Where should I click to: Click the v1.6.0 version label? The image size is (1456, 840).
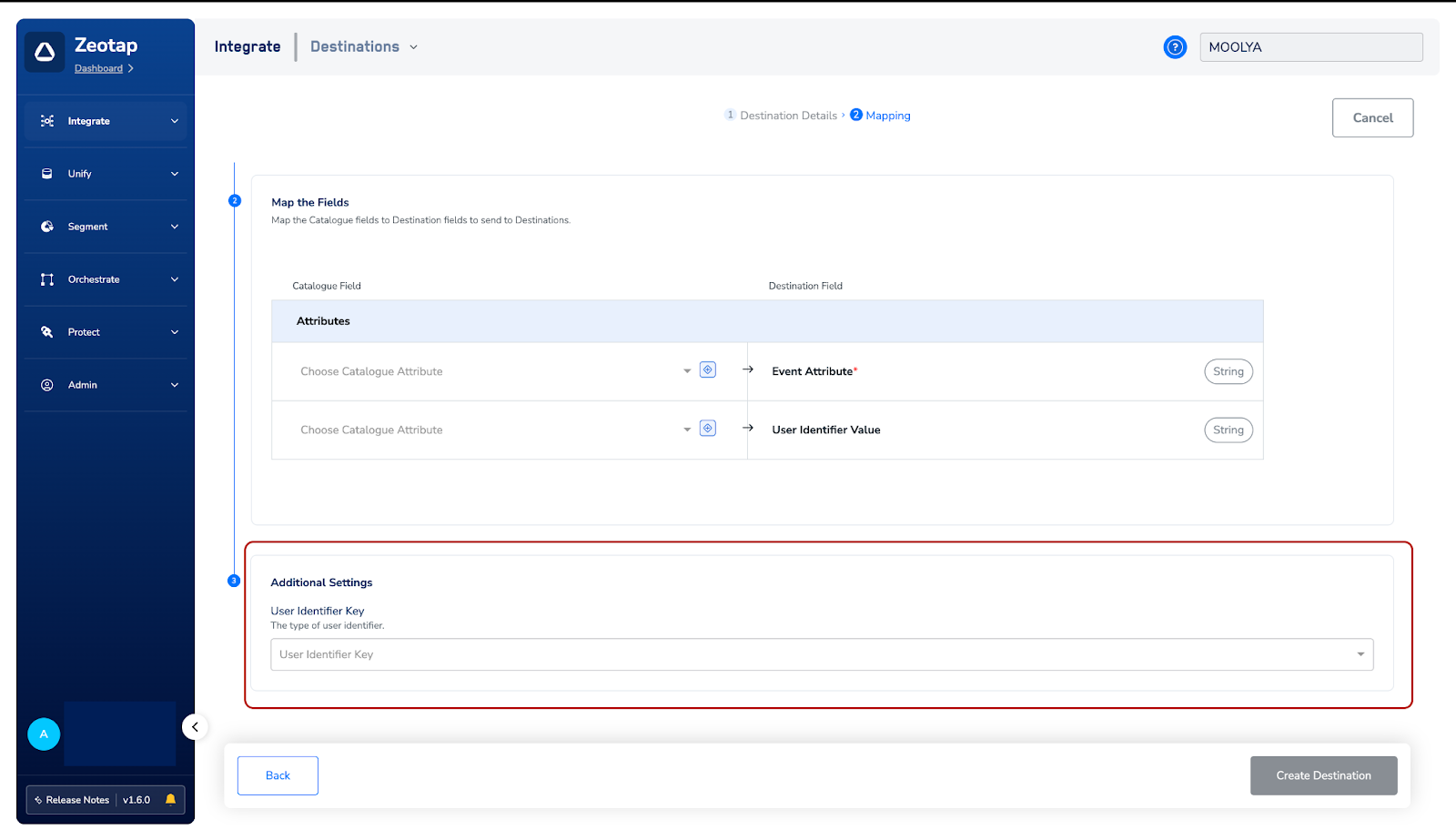pos(136,800)
